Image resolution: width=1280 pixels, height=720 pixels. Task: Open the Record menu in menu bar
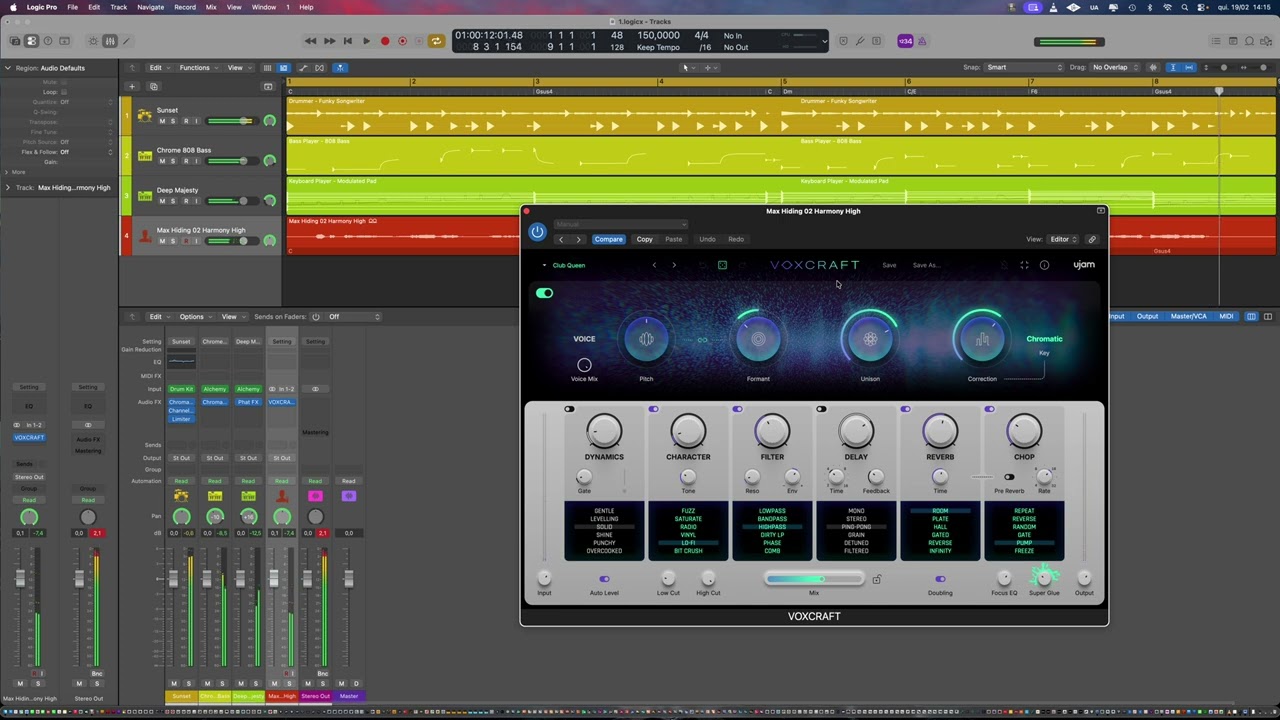(x=185, y=7)
